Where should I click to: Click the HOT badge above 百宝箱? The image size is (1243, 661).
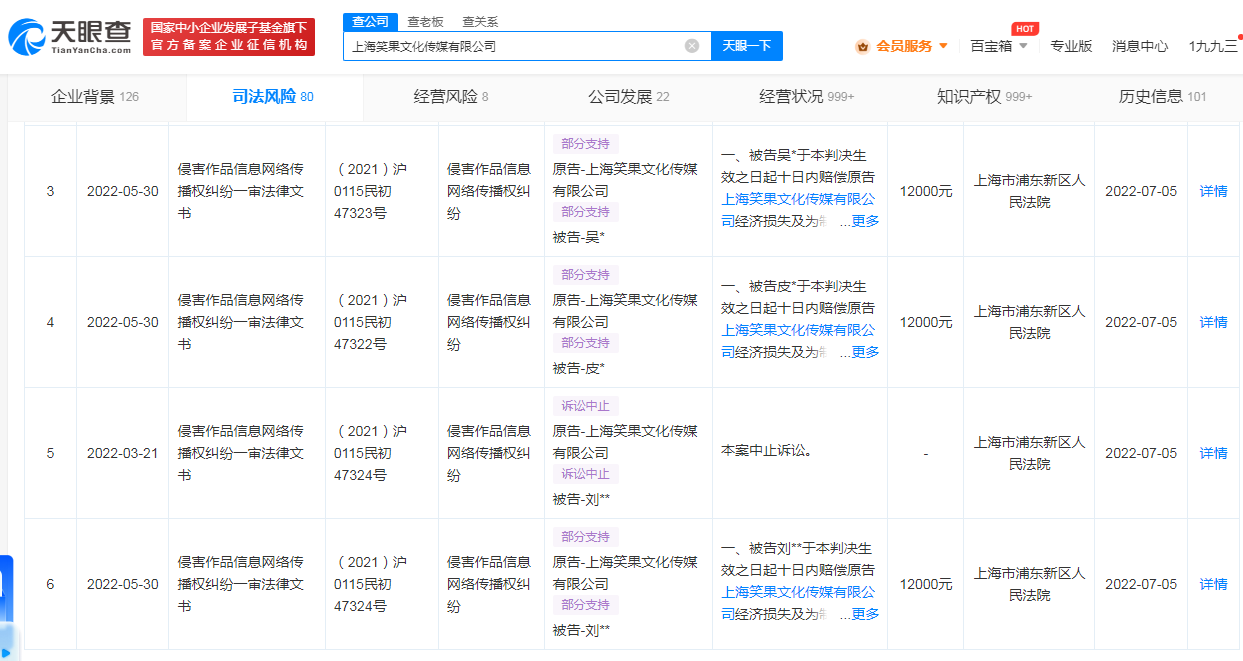tap(1024, 29)
